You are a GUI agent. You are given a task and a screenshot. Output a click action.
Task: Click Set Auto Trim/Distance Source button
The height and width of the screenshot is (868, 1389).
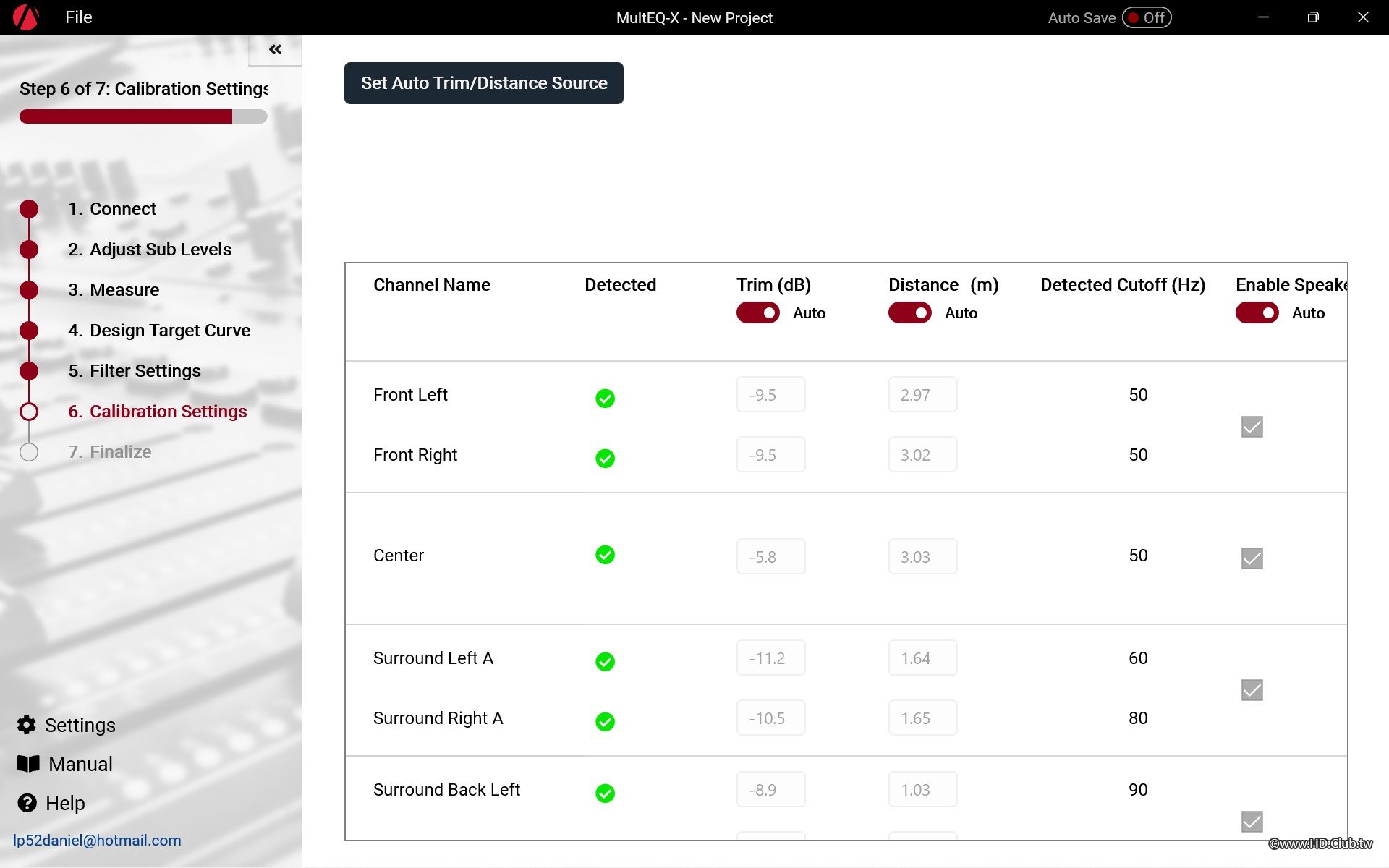pos(483,83)
